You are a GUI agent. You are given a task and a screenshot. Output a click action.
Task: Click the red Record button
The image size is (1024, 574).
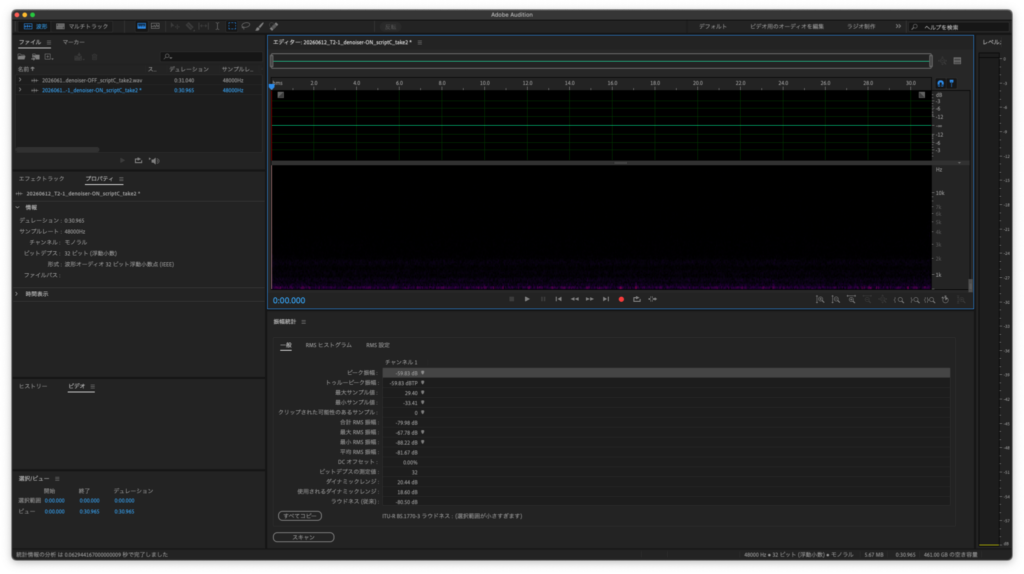click(621, 299)
